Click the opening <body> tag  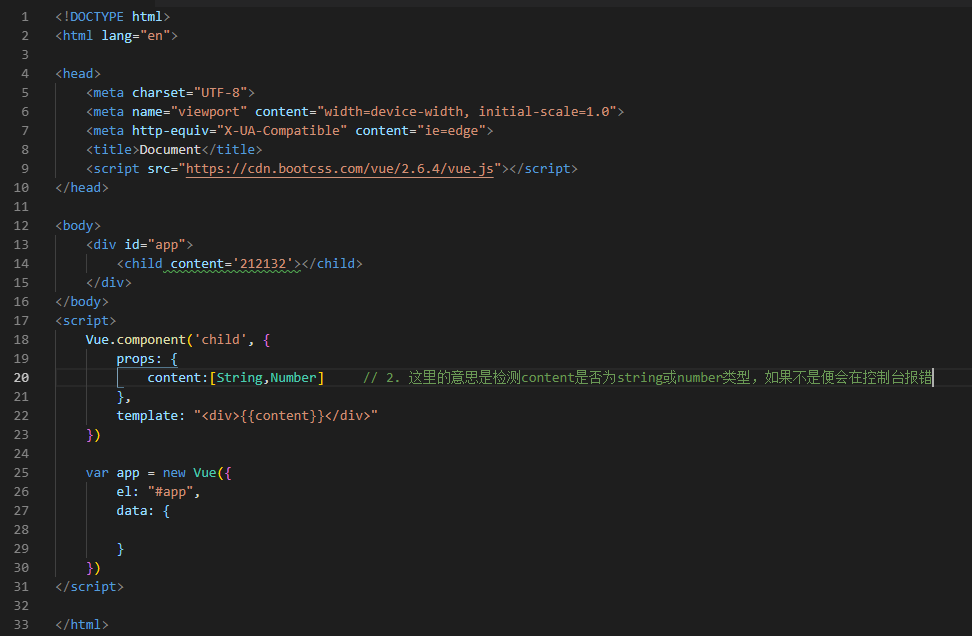tap(78, 226)
